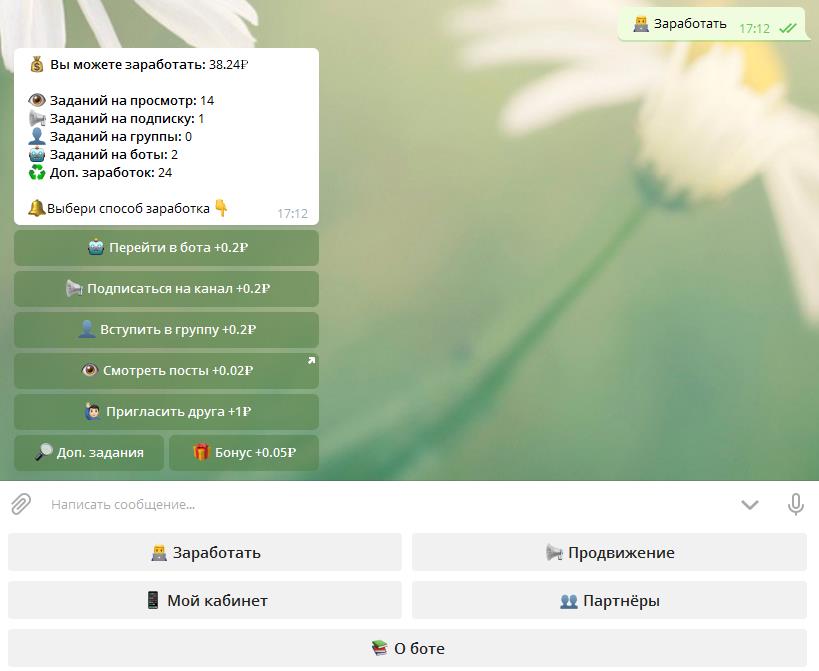Click the message input field
The width and height of the screenshot is (819, 671).
(x=387, y=504)
